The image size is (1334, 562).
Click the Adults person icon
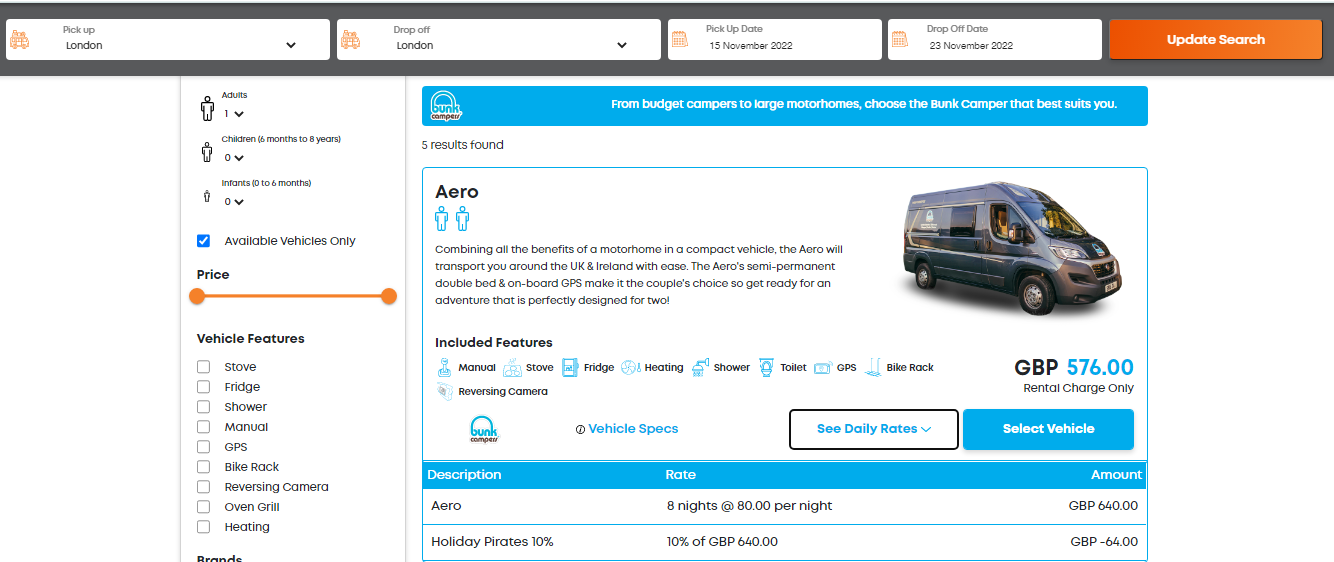tap(207, 108)
